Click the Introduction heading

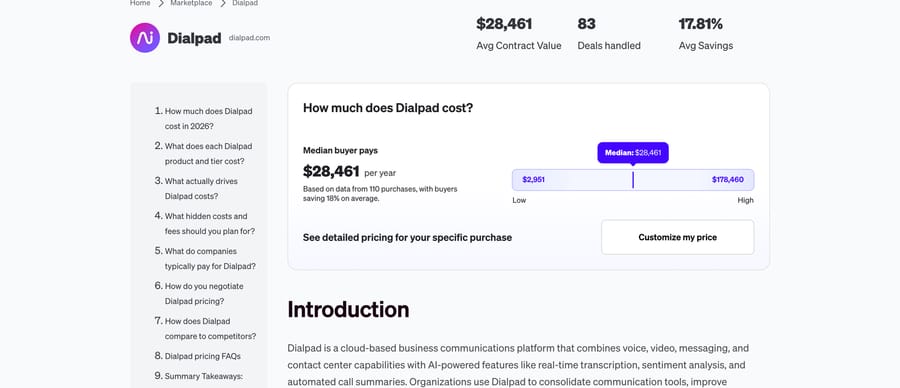(348, 309)
